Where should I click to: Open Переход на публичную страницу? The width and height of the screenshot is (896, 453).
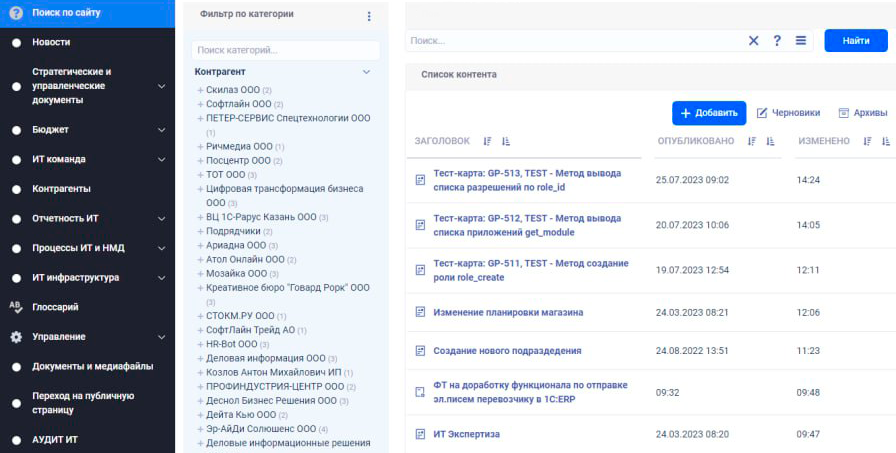click(x=83, y=403)
